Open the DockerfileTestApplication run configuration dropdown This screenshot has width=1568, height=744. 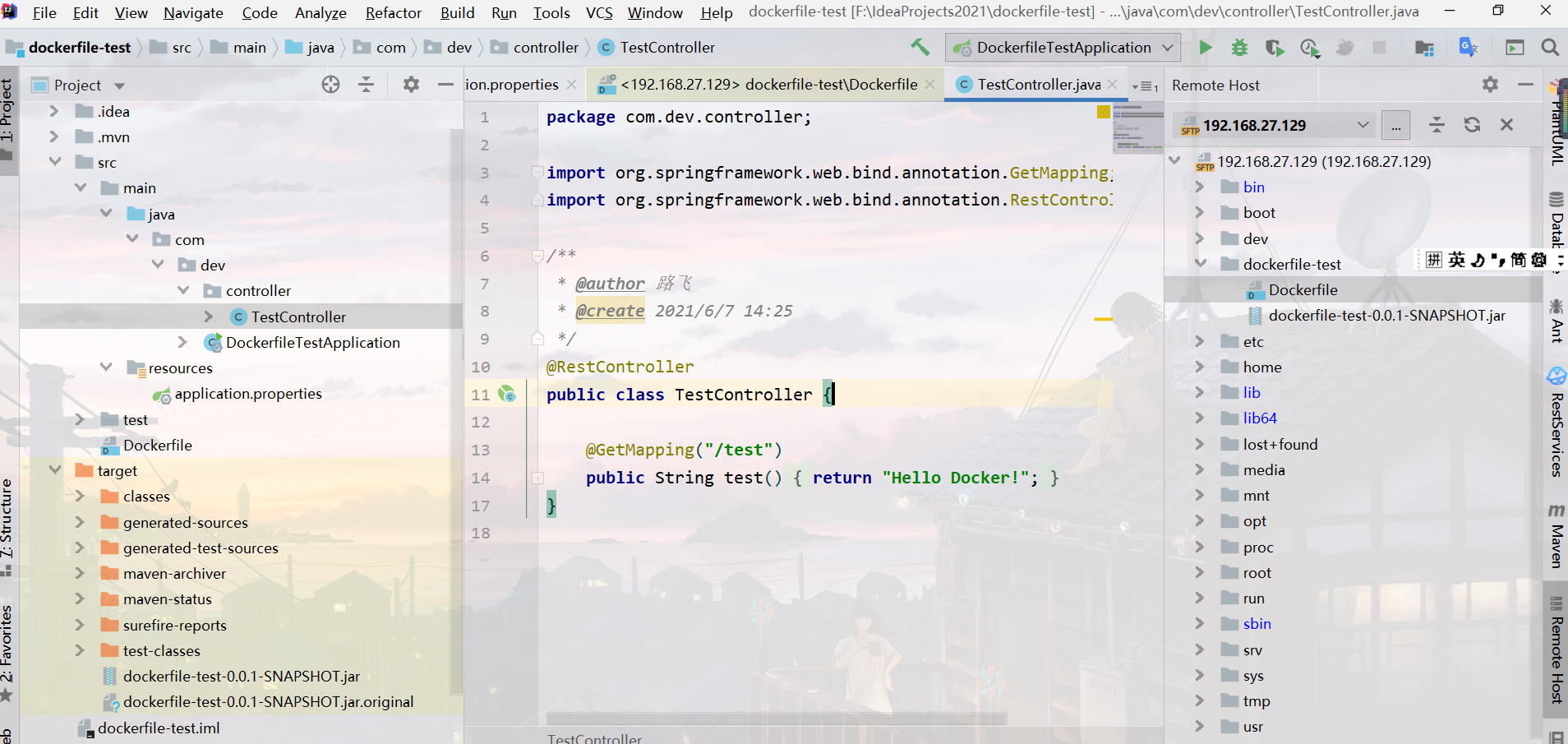pyautogui.click(x=1063, y=48)
